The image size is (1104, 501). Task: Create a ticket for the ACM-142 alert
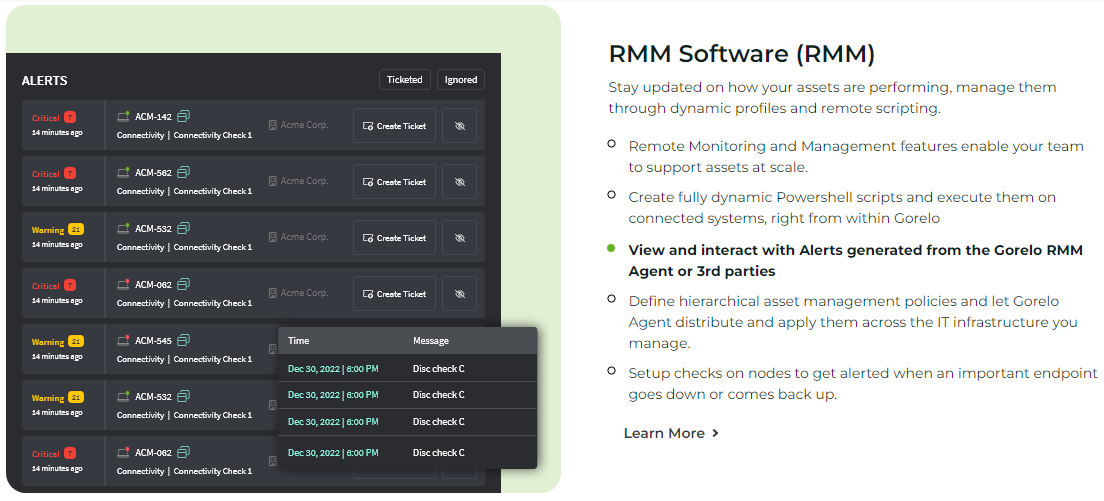(394, 126)
